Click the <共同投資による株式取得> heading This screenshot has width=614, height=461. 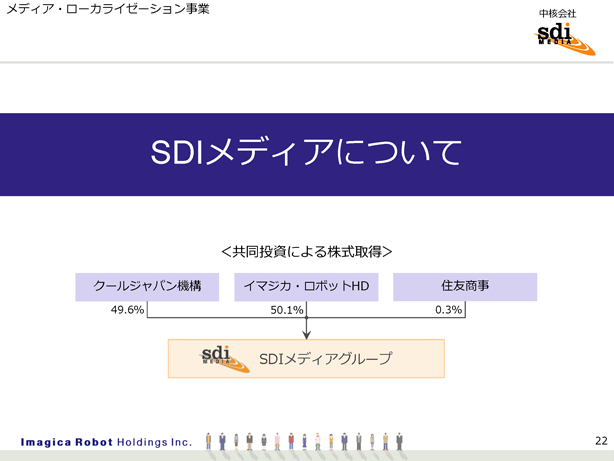(307, 251)
